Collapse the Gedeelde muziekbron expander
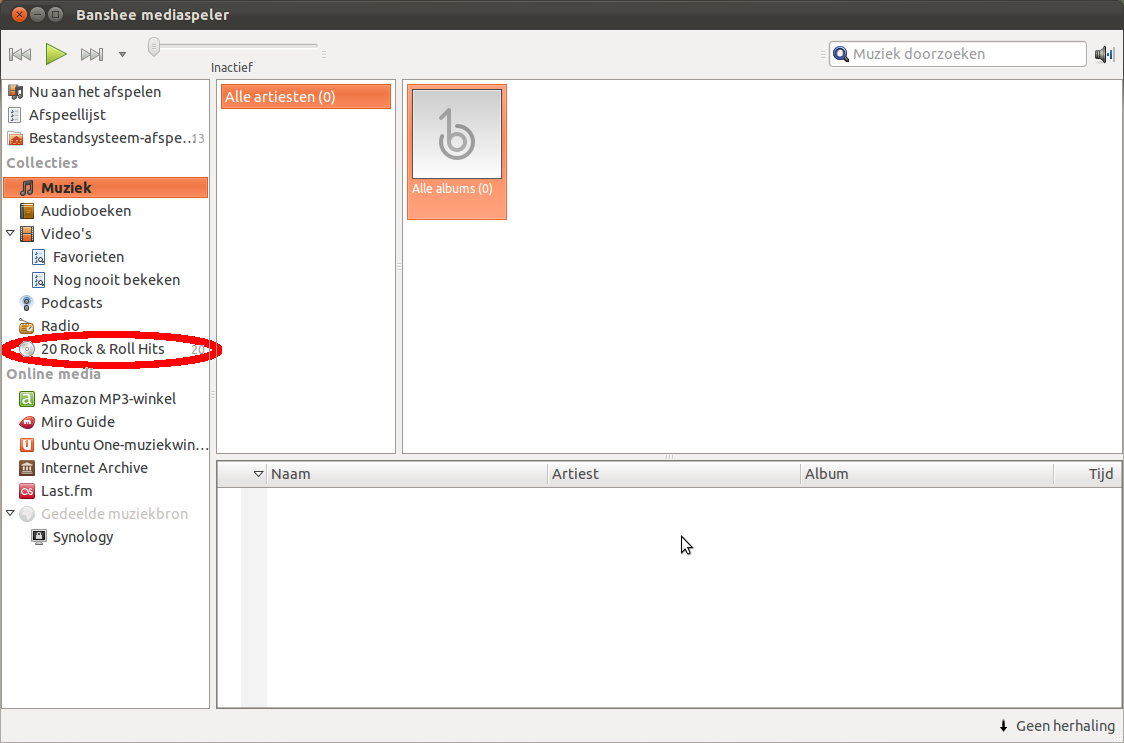 [x=11, y=514]
